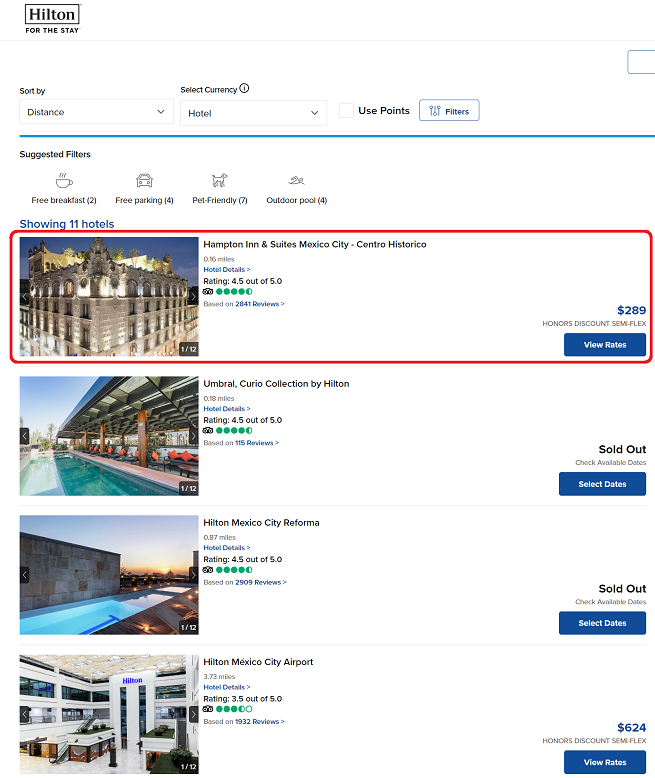655x778 pixels.
Task: Click Hampton Inn & Suites Mexico City title
Action: [x=315, y=244]
